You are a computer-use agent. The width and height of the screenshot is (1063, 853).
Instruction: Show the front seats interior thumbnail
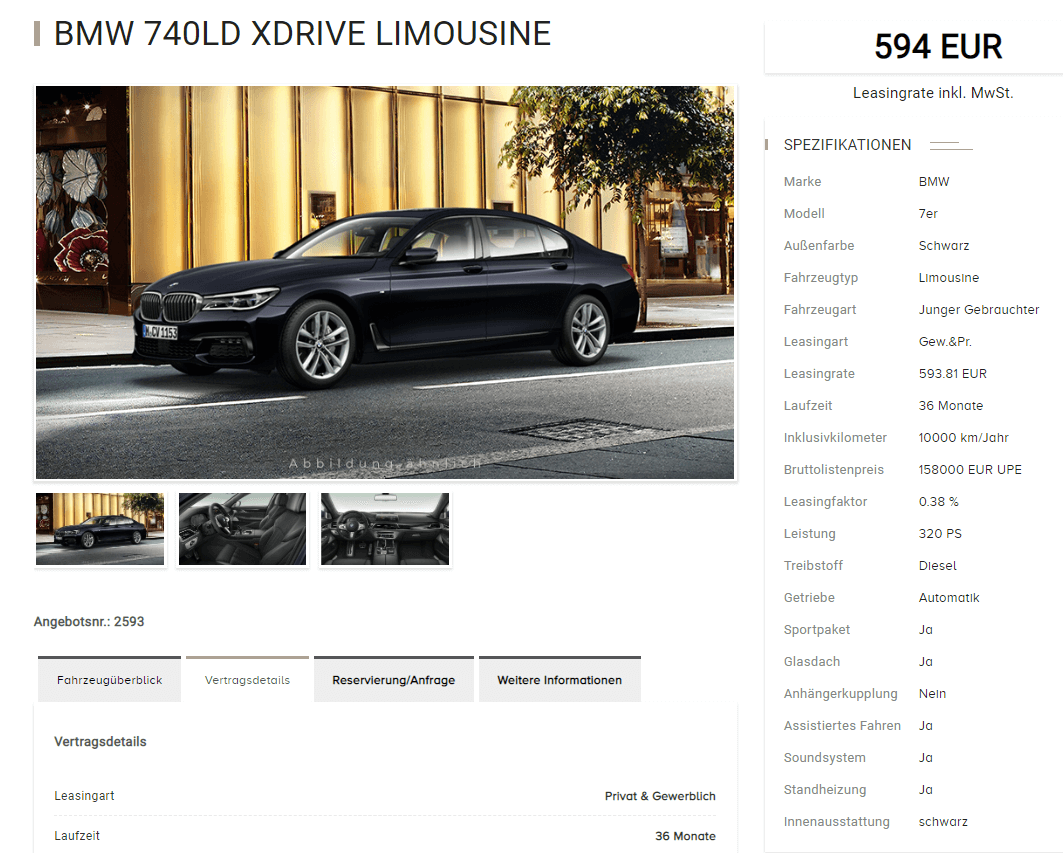[x=242, y=529]
